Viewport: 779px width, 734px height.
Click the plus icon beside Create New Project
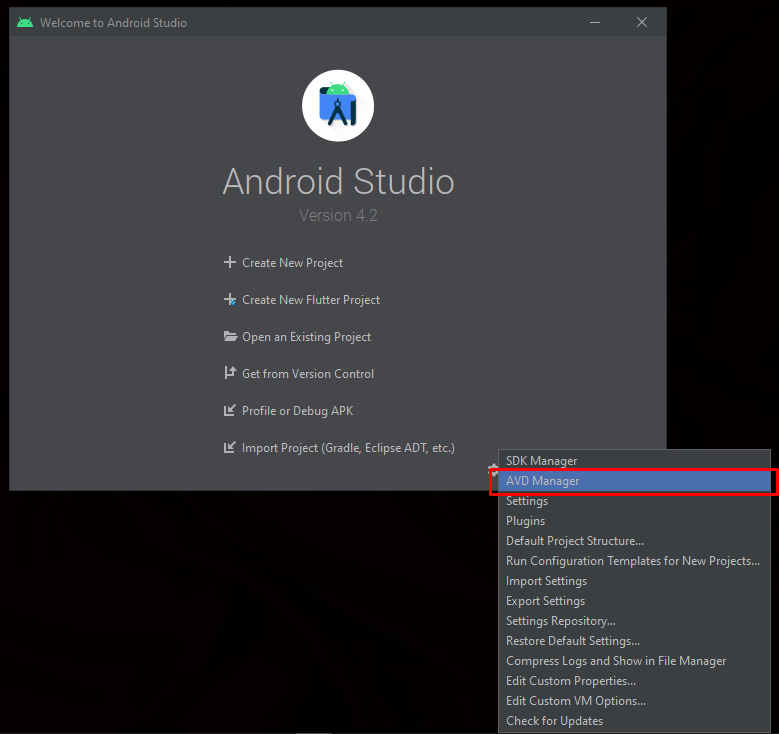pyautogui.click(x=230, y=262)
